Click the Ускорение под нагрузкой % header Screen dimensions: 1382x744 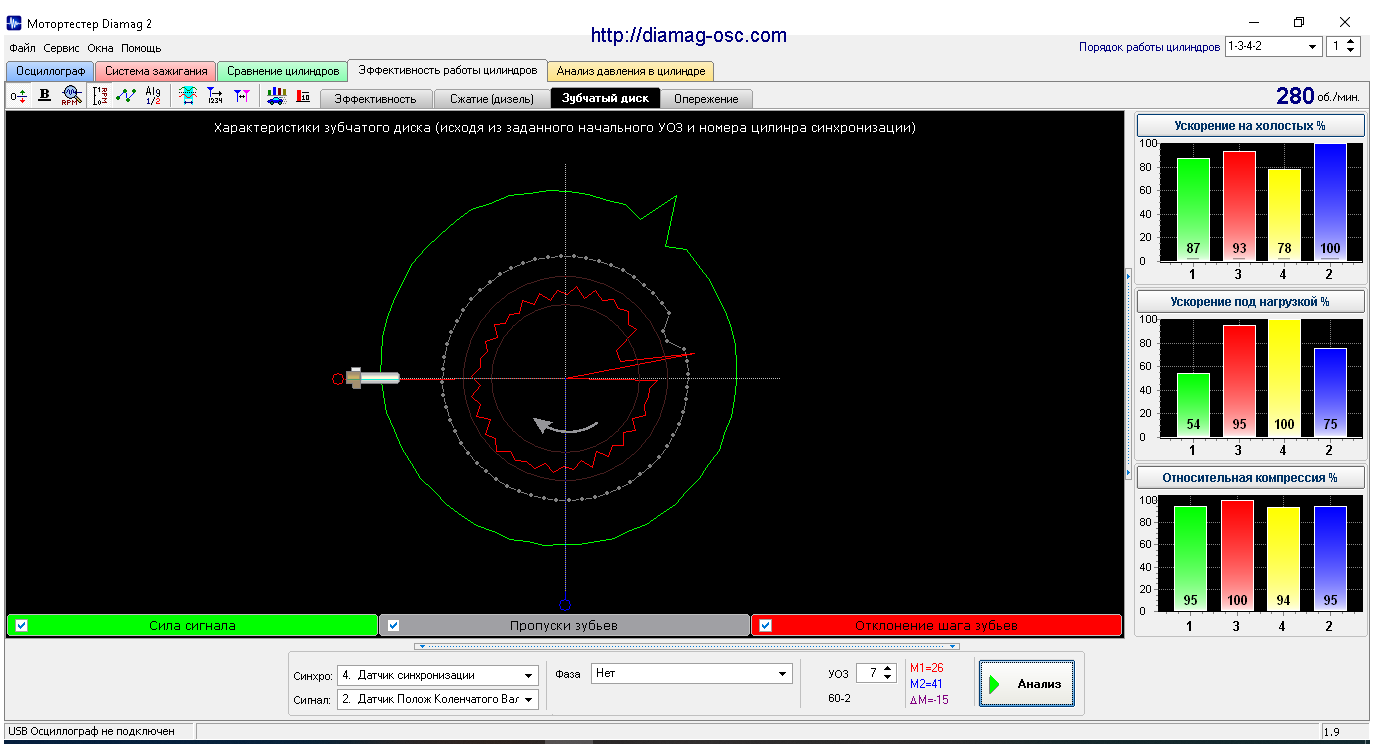coord(1251,301)
